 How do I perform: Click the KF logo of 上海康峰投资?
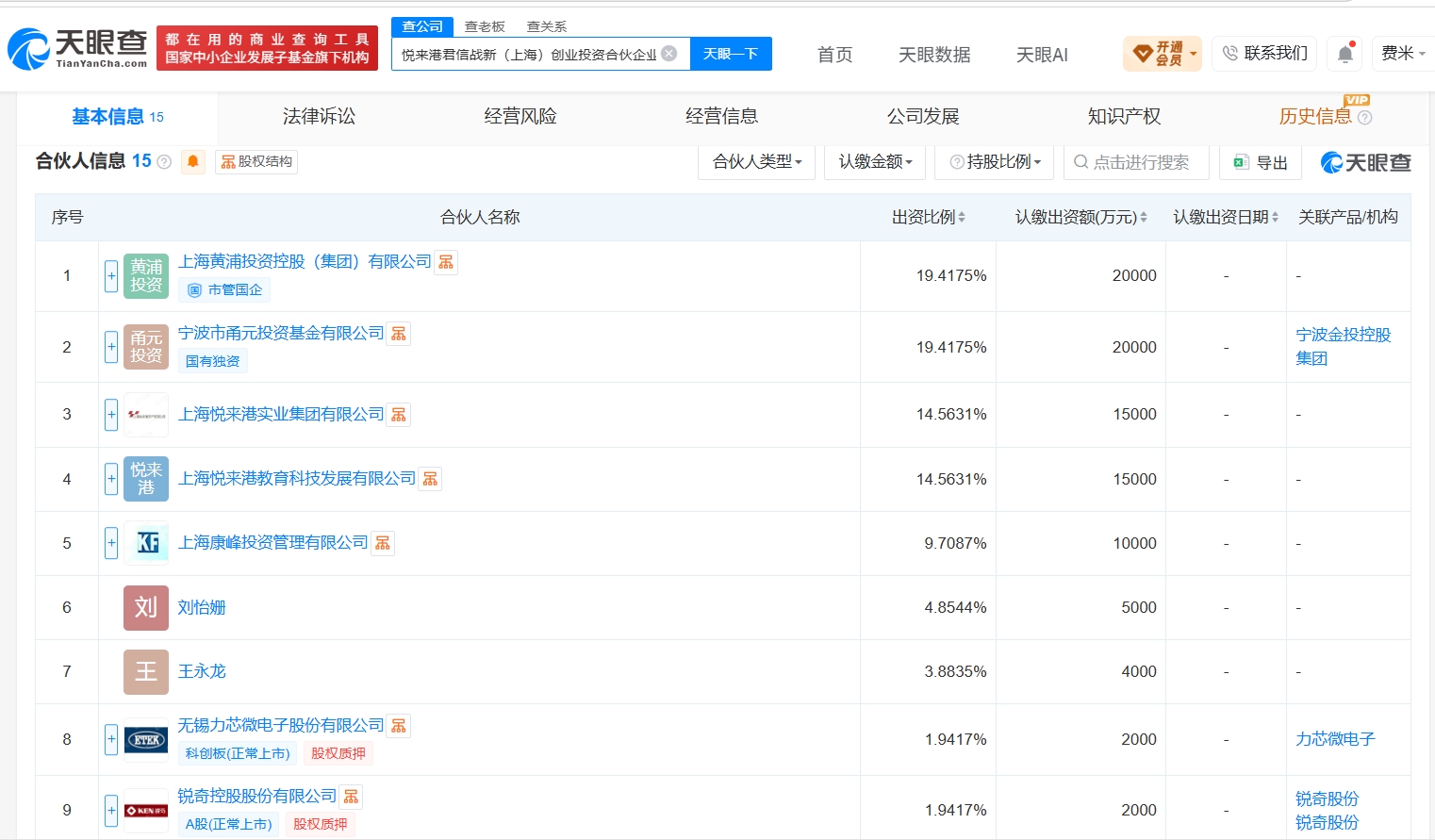(x=146, y=543)
